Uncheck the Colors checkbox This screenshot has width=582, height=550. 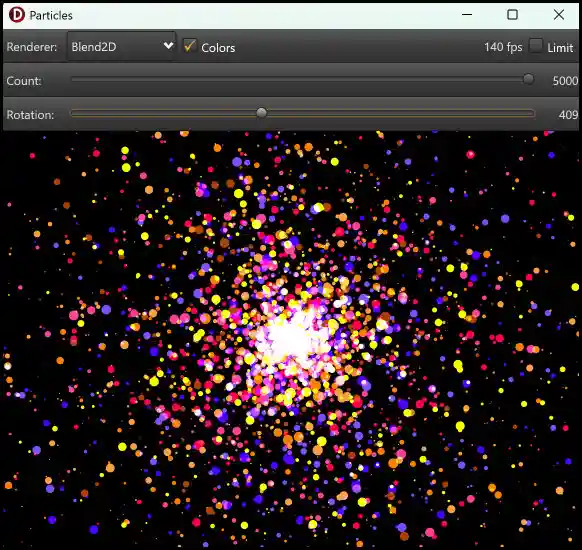click(x=190, y=46)
